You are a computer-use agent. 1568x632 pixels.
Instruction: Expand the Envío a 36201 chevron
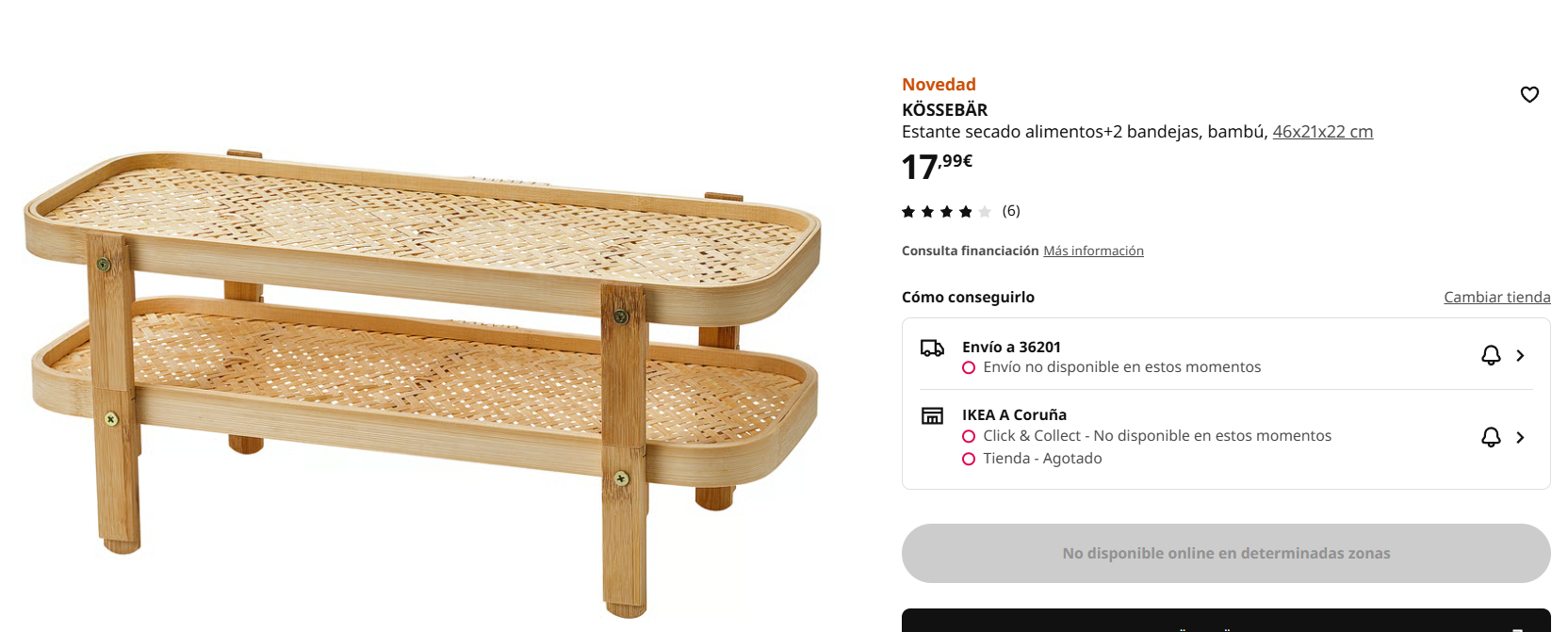point(1520,355)
